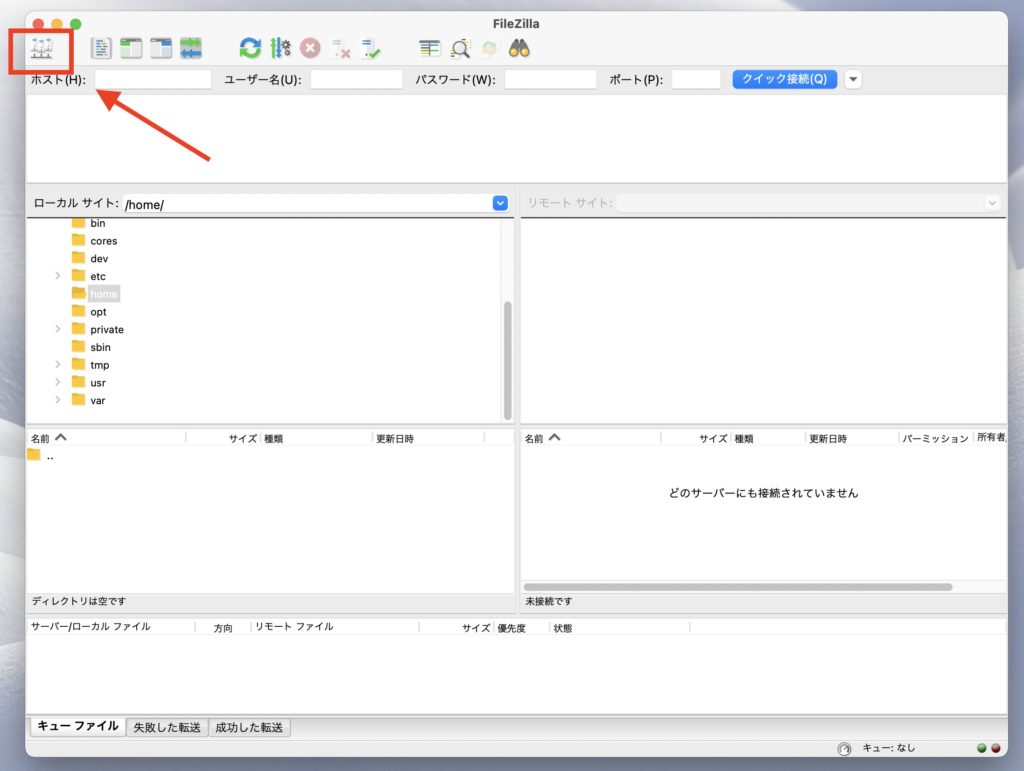Image resolution: width=1024 pixels, height=771 pixels.
Task: Click the reconnect to last server icon
Action: pyautogui.click(x=371, y=48)
